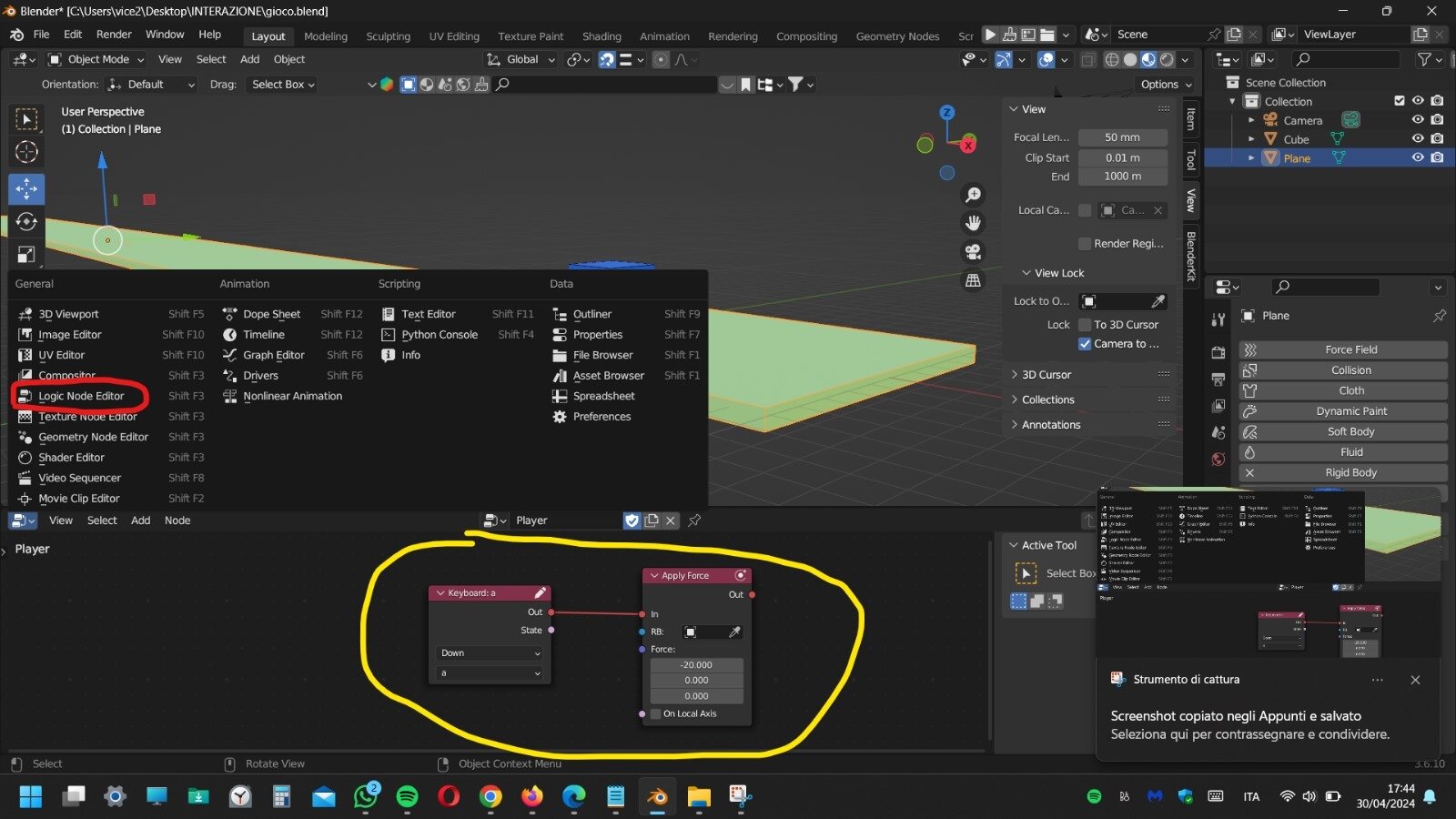The height and width of the screenshot is (819, 1456).
Task: Open the Output properties tab icon
Action: pos(1218,379)
